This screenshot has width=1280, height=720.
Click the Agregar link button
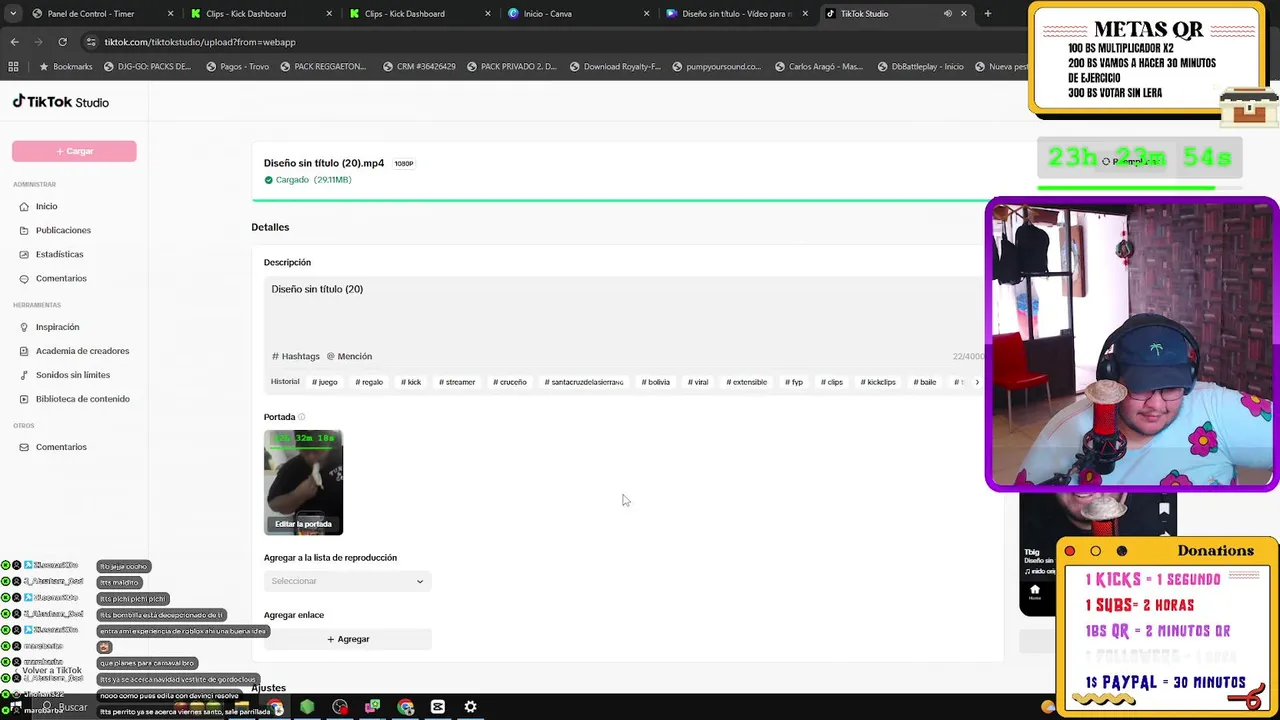tap(348, 639)
